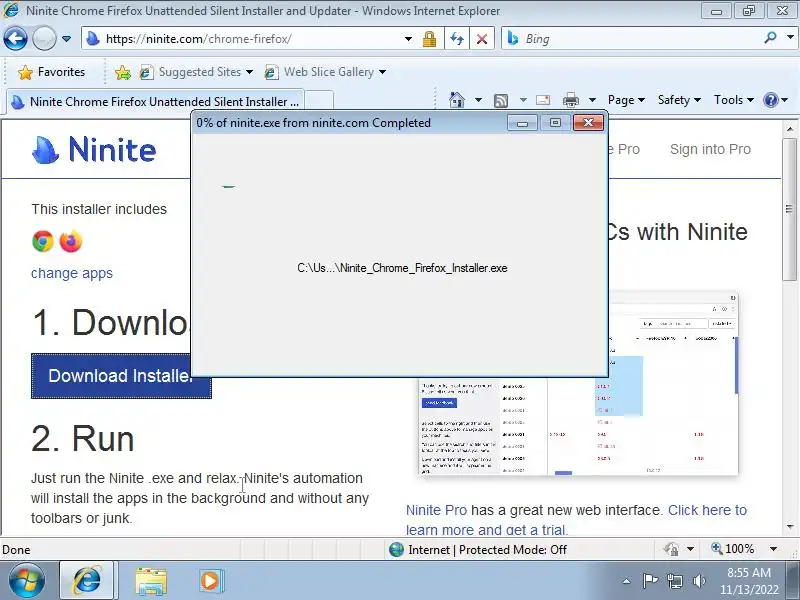The width and height of the screenshot is (800, 600).
Task: Open the Favorites star button
Action: (52, 72)
